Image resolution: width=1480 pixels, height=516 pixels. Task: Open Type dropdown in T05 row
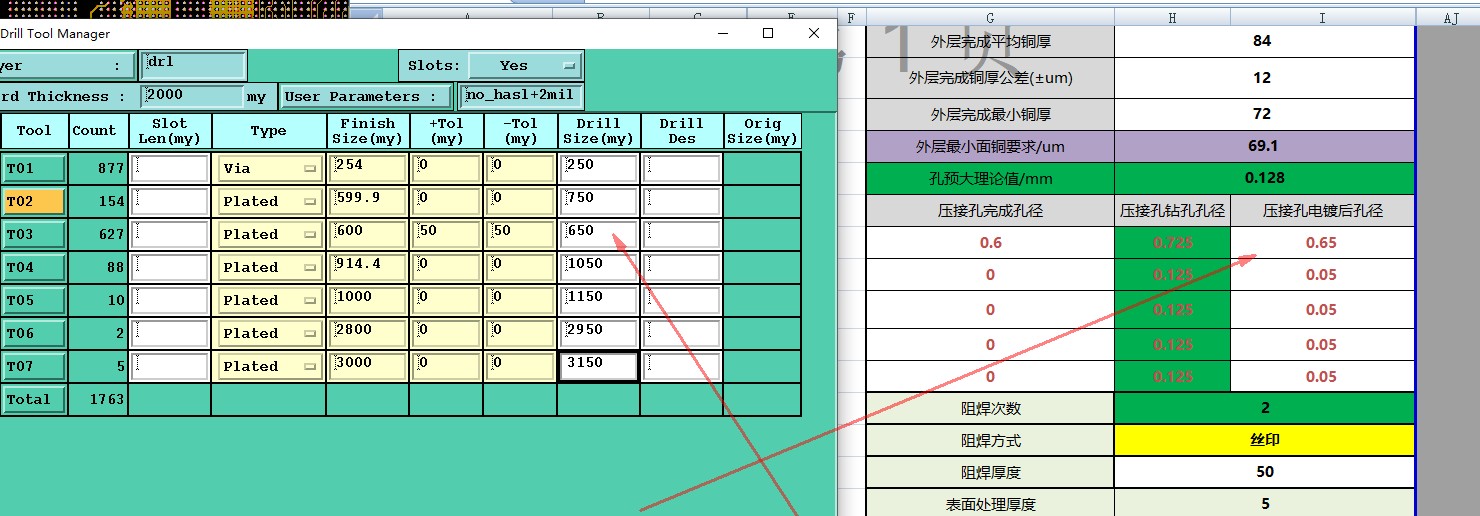pos(269,300)
